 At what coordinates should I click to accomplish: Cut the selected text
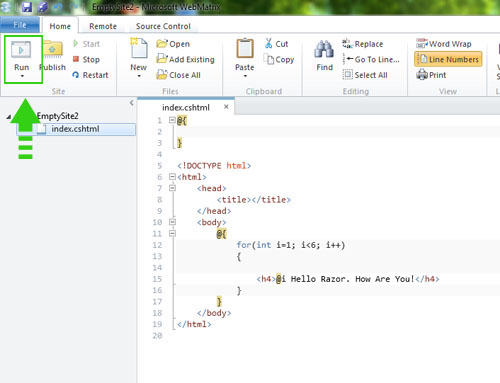pos(276,44)
